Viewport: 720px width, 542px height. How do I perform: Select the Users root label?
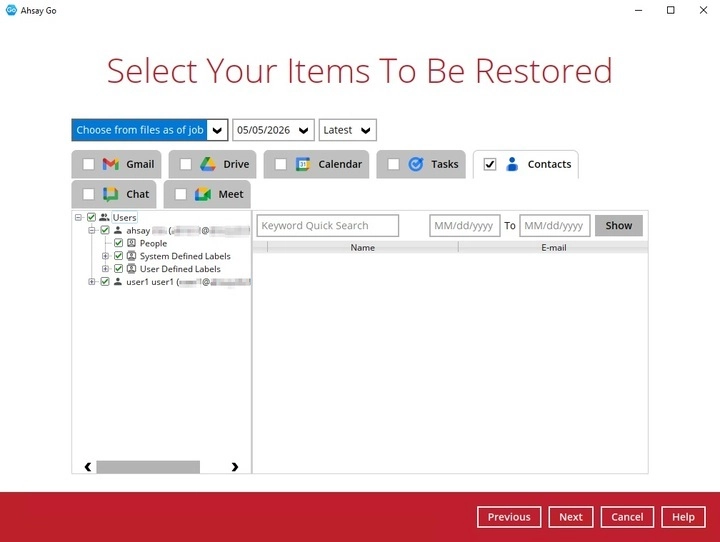coord(124,217)
